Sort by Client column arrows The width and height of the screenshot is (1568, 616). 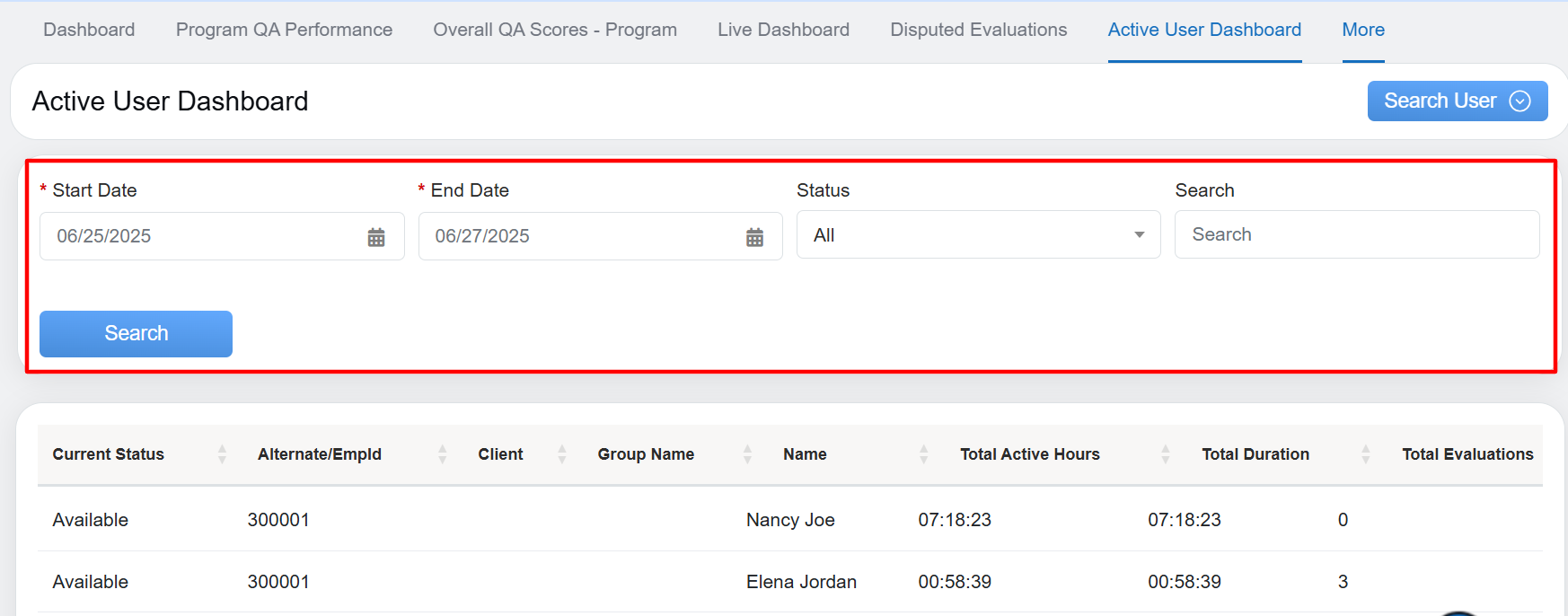click(562, 454)
